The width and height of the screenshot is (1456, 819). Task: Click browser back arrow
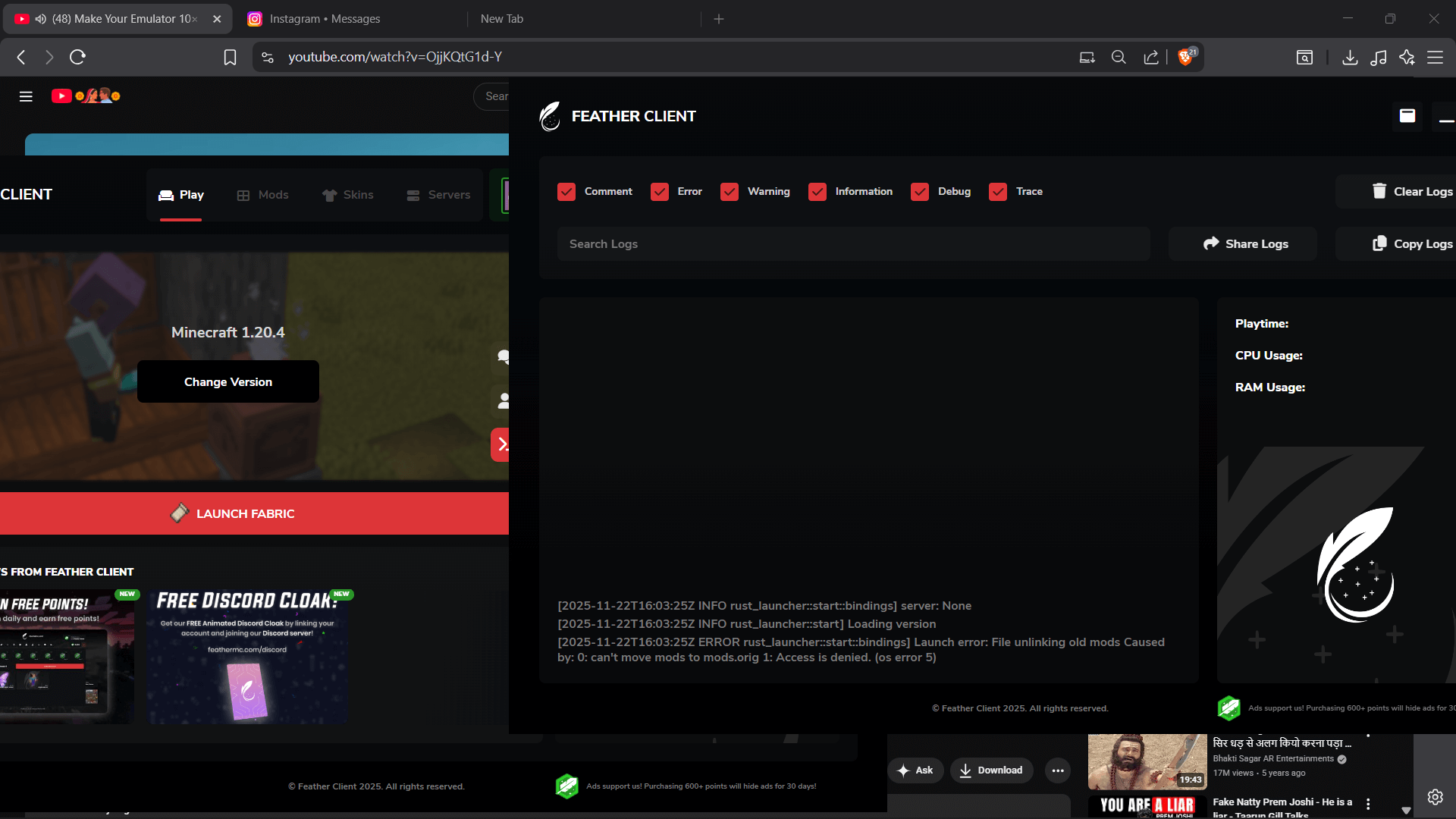[21, 57]
